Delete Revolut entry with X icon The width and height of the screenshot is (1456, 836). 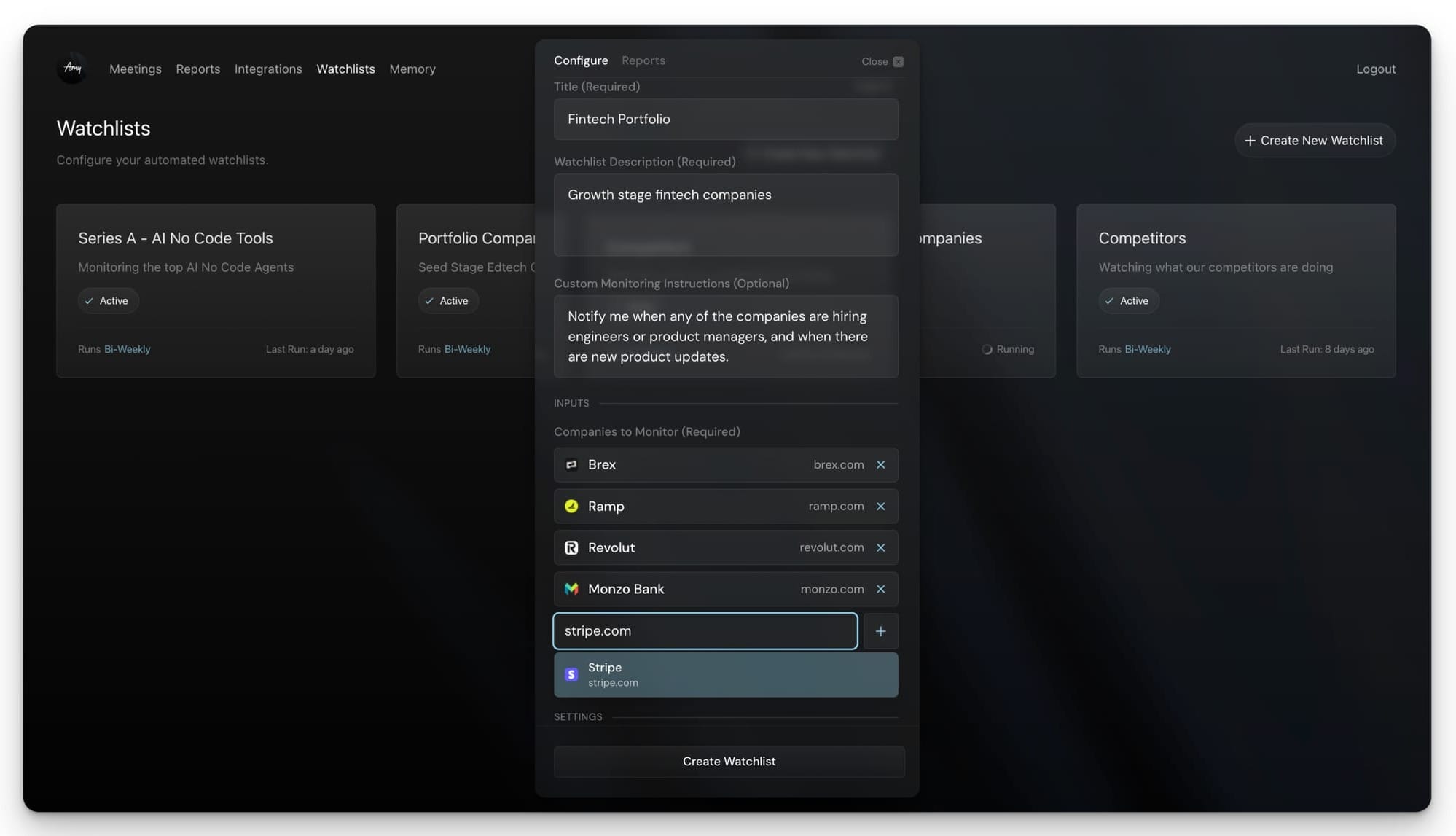[x=880, y=548]
